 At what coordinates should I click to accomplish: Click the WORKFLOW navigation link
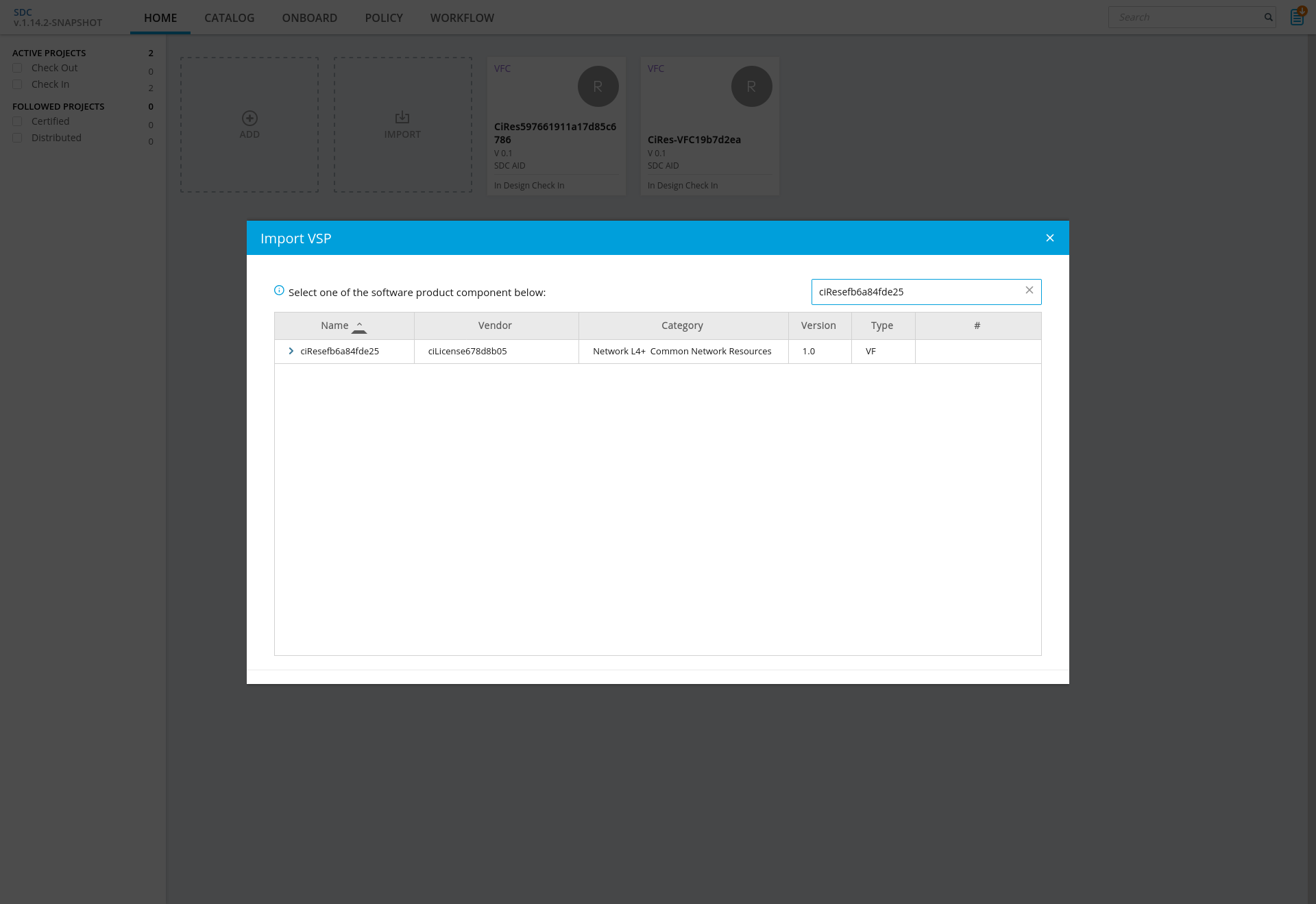[x=461, y=18]
